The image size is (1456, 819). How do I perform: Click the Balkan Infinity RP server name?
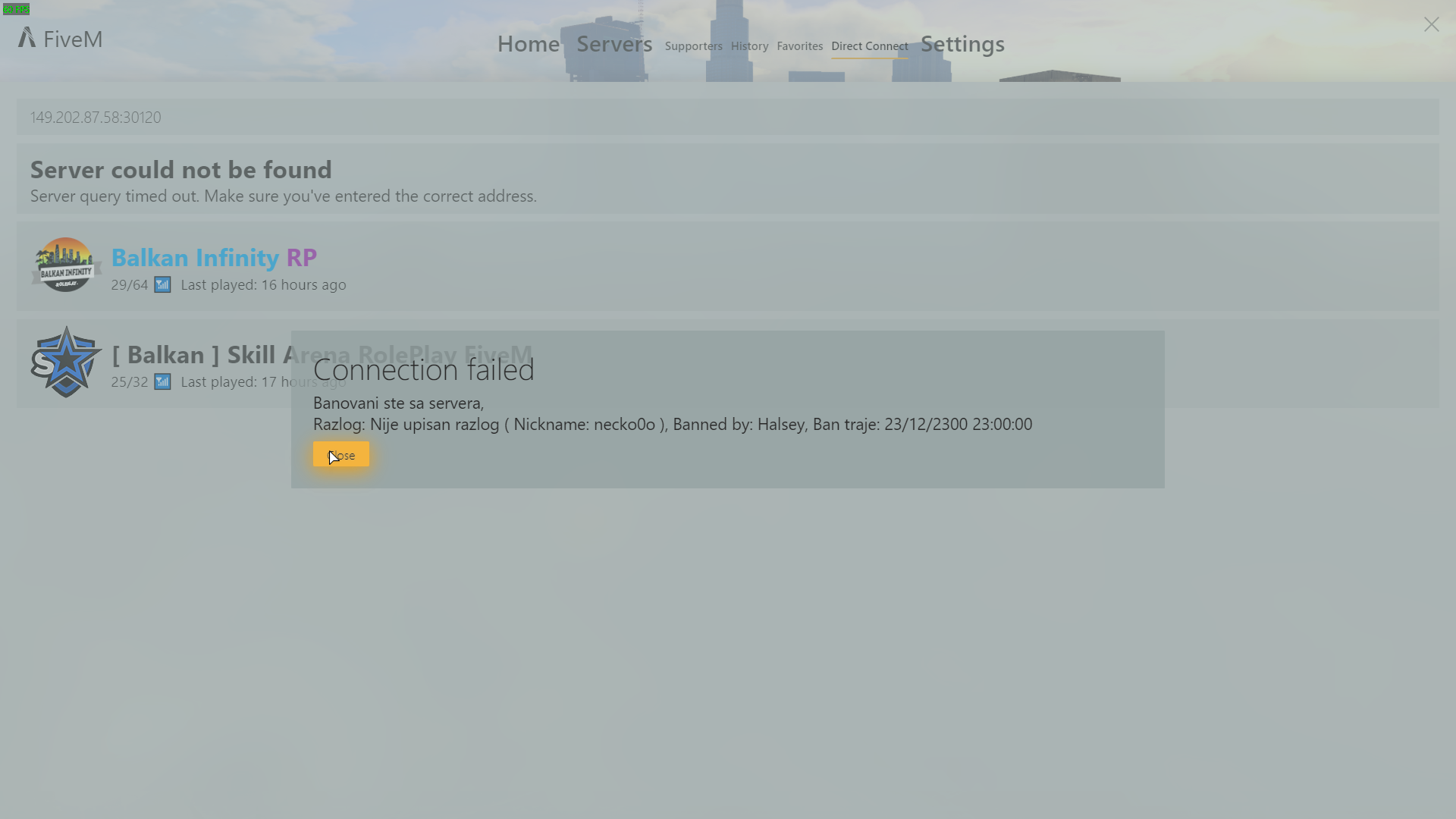[214, 258]
